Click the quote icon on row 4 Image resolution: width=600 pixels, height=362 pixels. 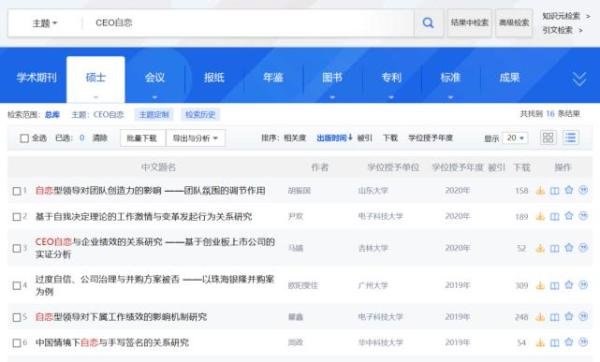(583, 285)
